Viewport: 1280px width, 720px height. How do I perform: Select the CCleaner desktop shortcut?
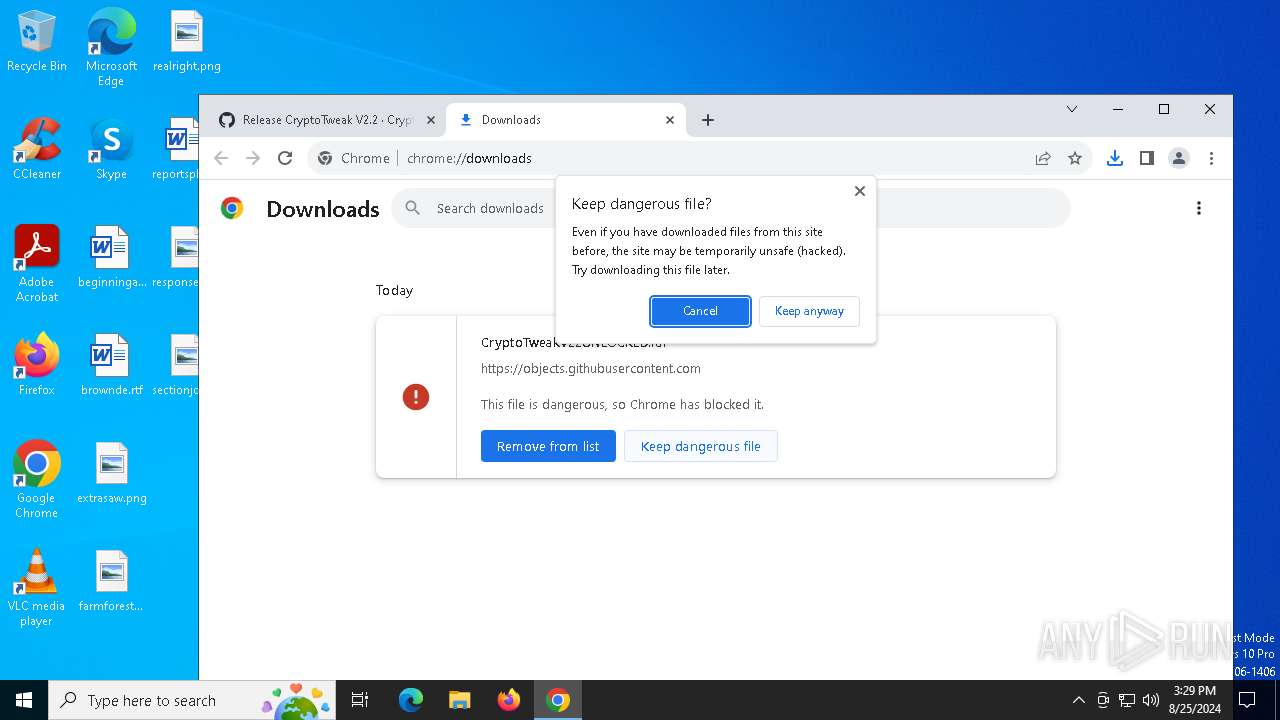click(37, 148)
